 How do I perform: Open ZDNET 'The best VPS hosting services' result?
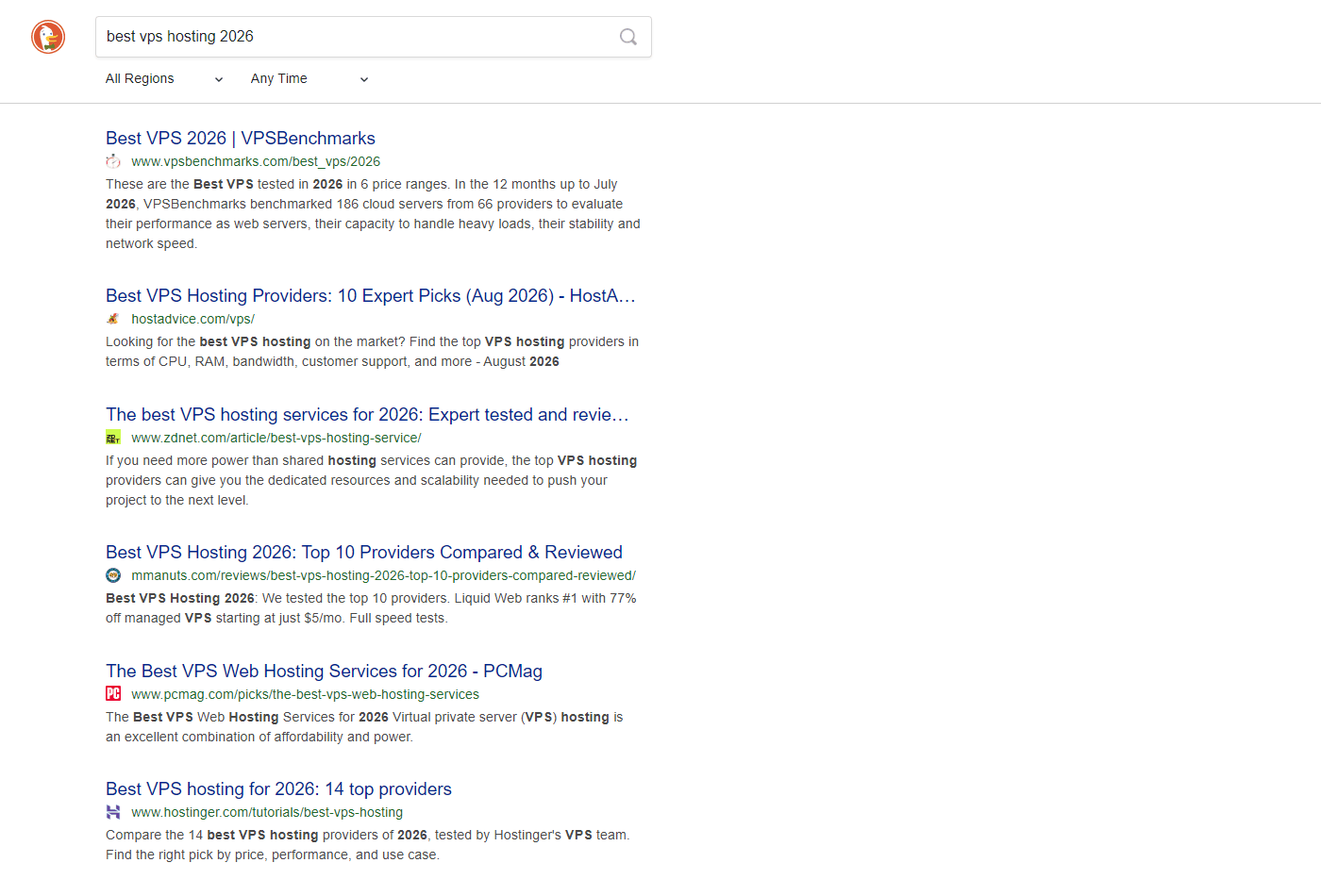[367, 415]
